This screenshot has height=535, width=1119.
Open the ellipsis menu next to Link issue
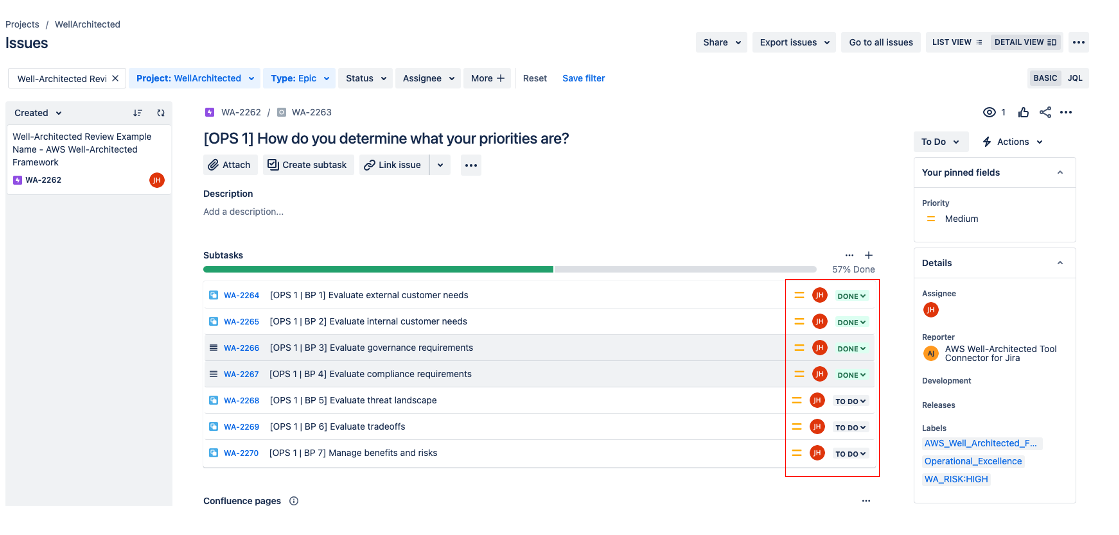(470, 165)
